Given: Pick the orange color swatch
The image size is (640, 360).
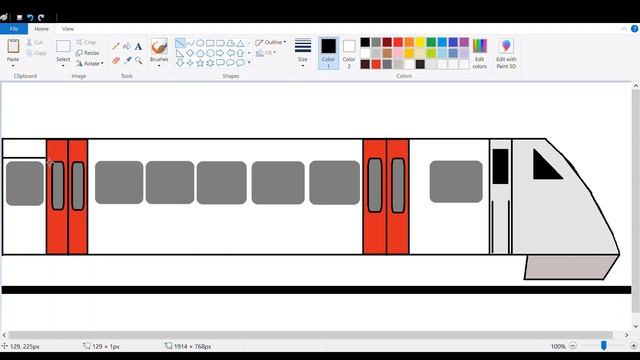Looking at the screenshot, I should click(x=409, y=42).
